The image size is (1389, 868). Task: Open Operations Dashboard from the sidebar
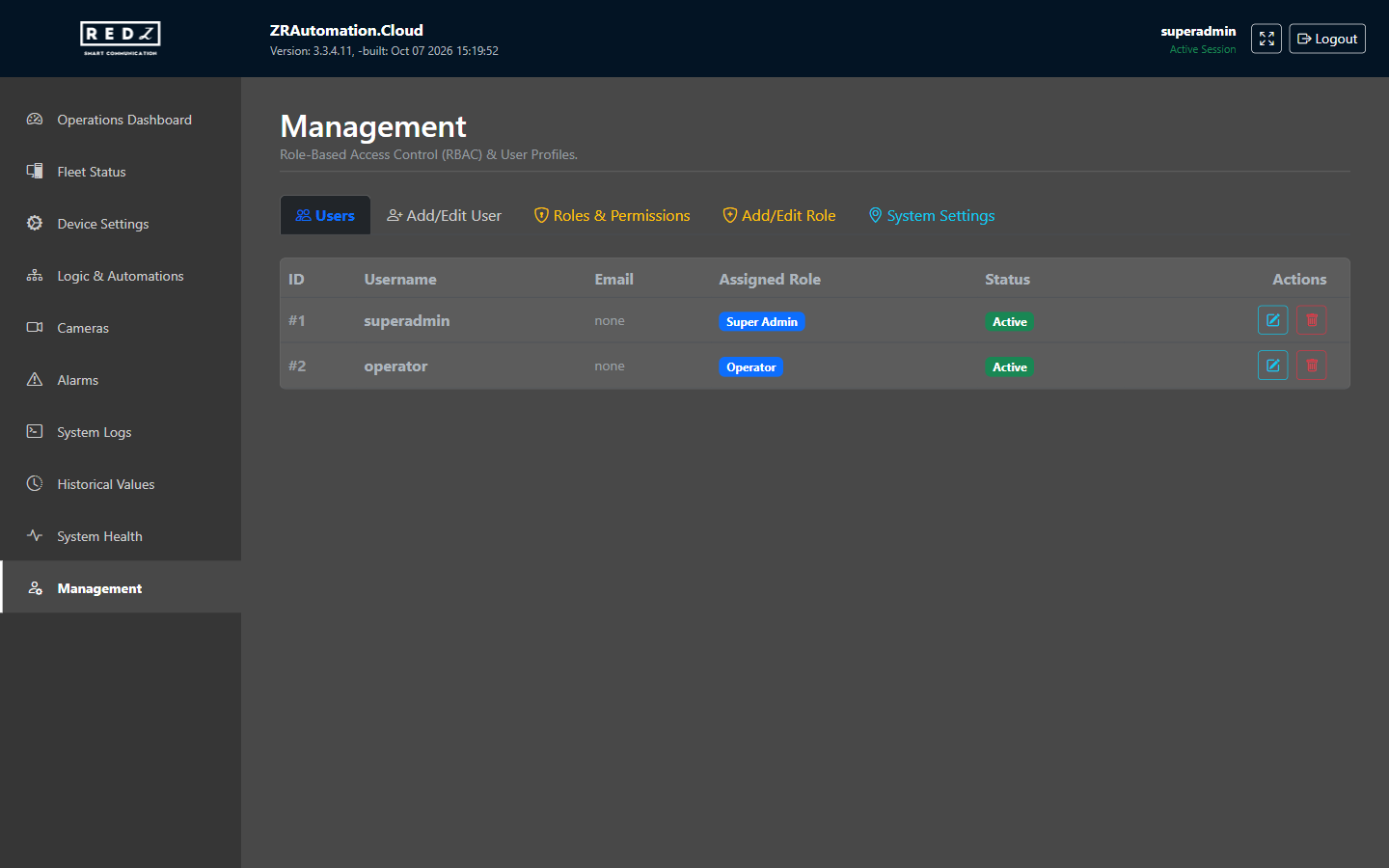(121, 120)
